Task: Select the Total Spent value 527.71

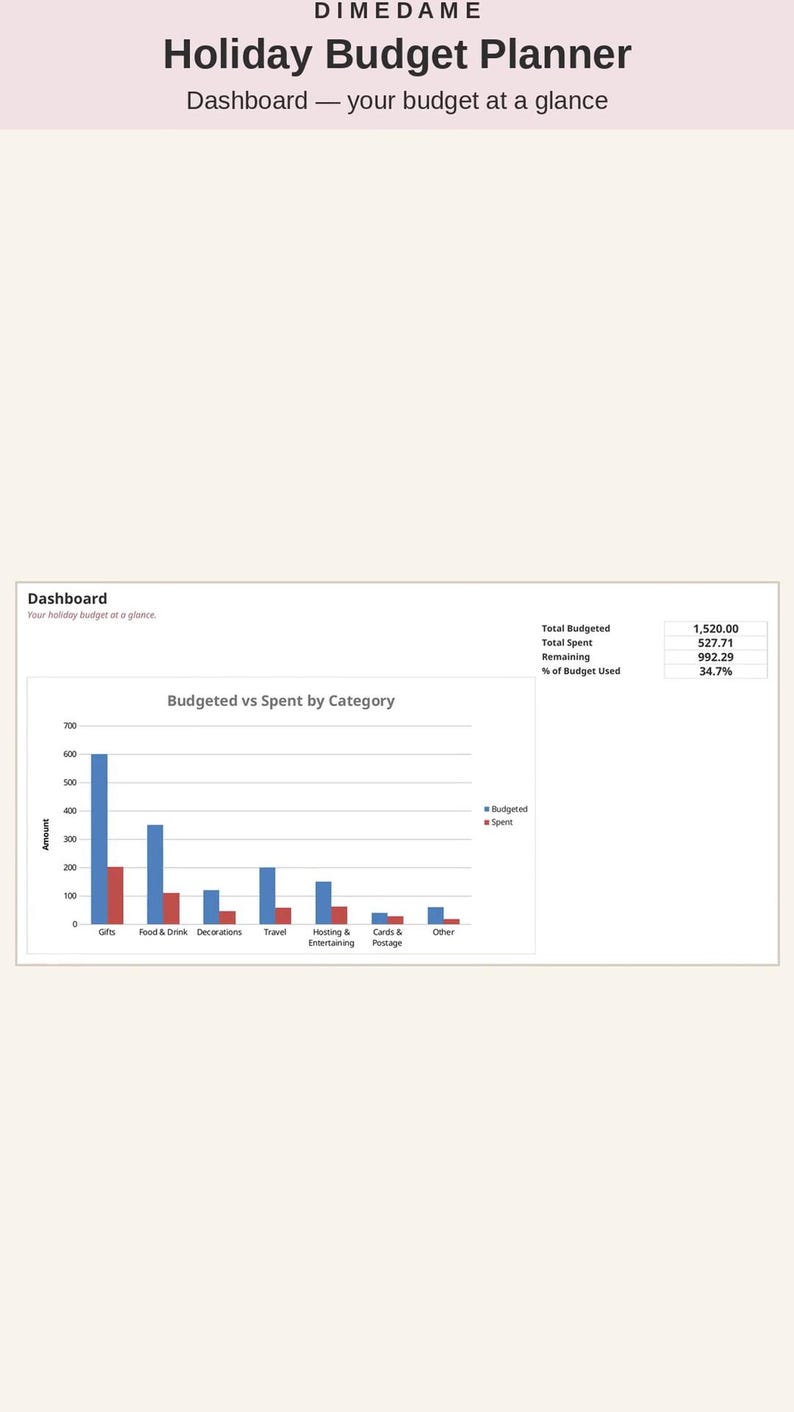Action: coord(715,643)
